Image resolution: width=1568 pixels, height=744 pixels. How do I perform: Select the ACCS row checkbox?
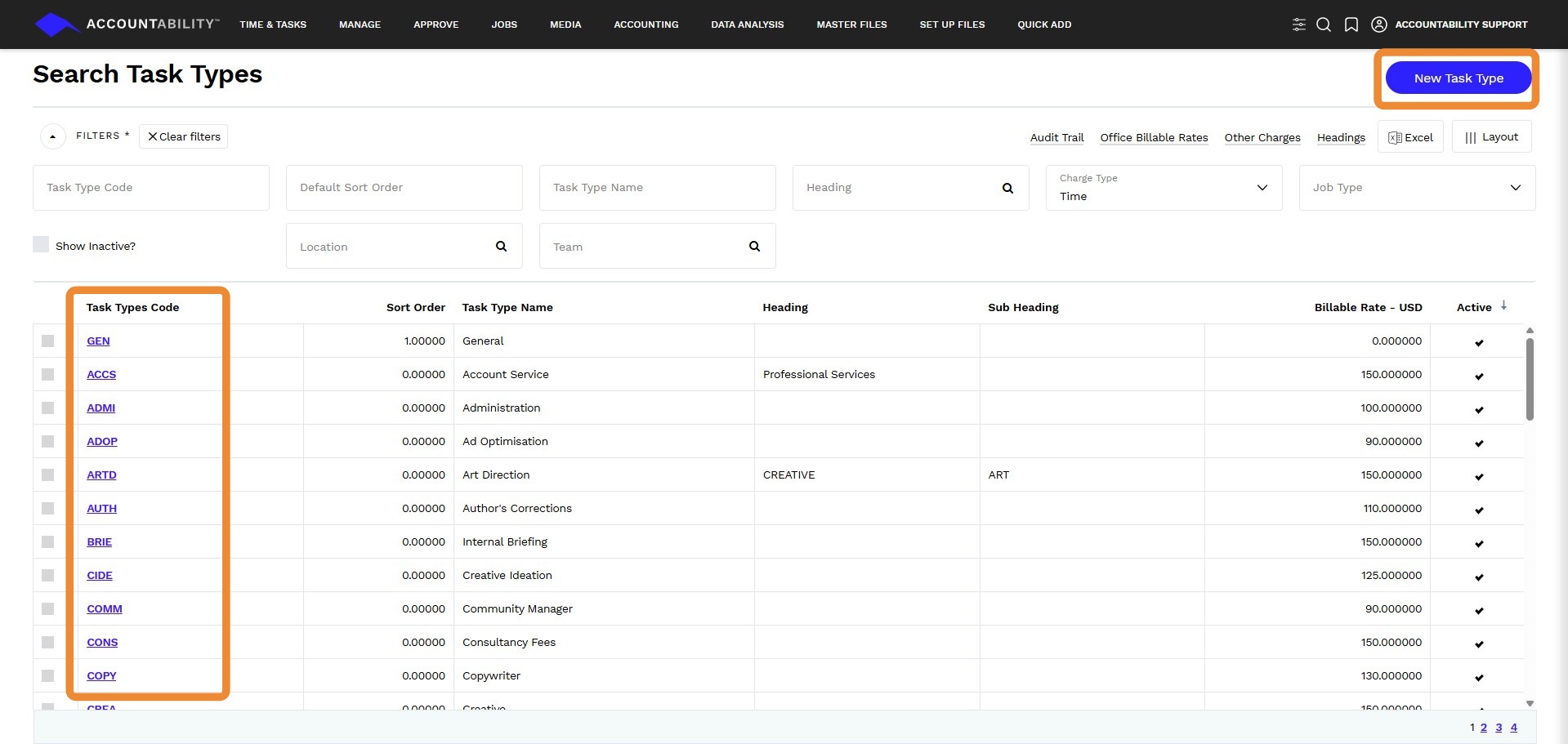pyautogui.click(x=48, y=374)
